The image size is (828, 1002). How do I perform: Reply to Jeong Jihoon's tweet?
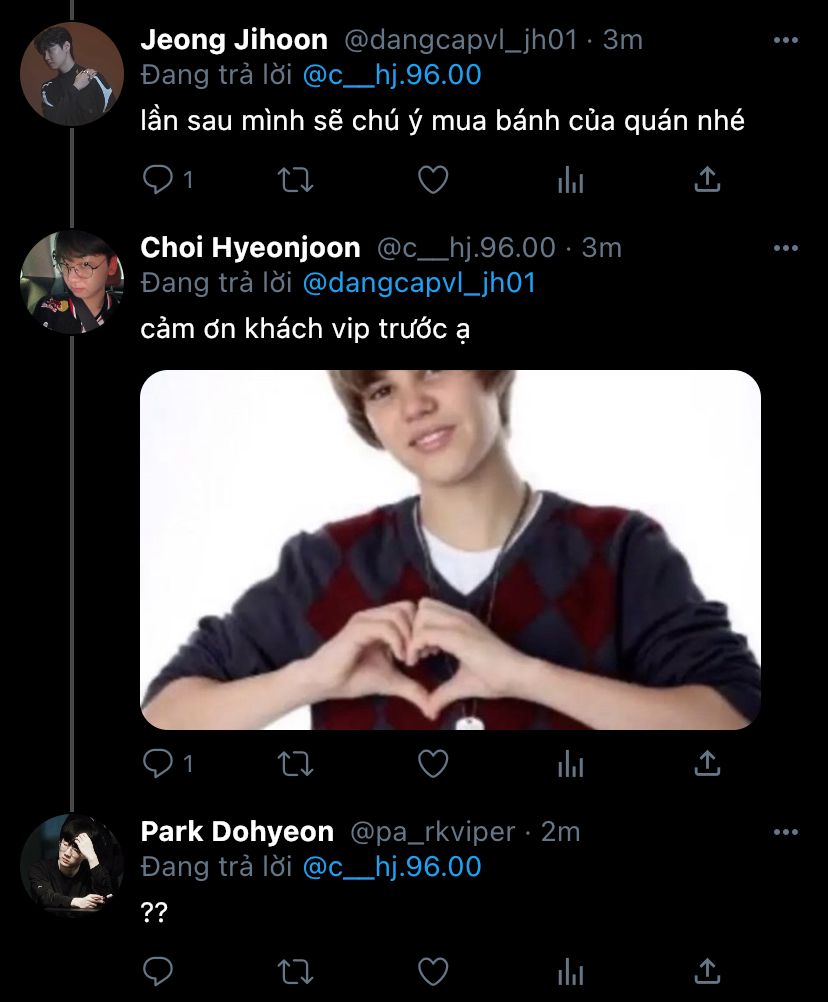(158, 180)
